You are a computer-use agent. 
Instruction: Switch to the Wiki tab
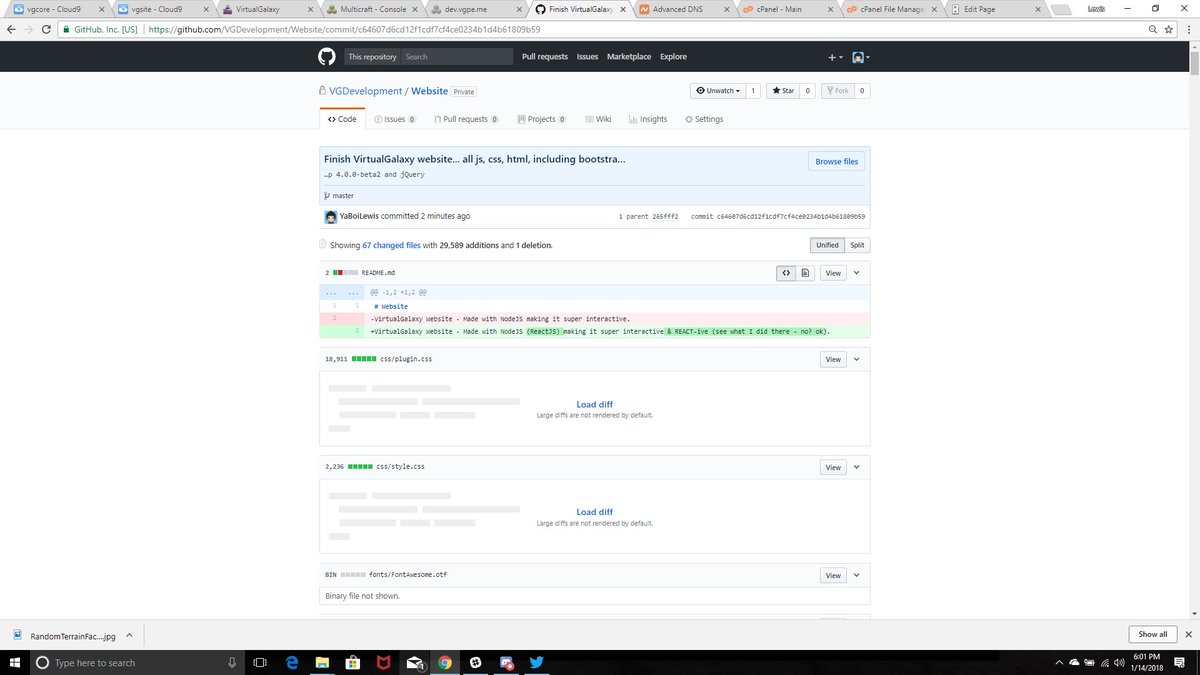point(598,119)
